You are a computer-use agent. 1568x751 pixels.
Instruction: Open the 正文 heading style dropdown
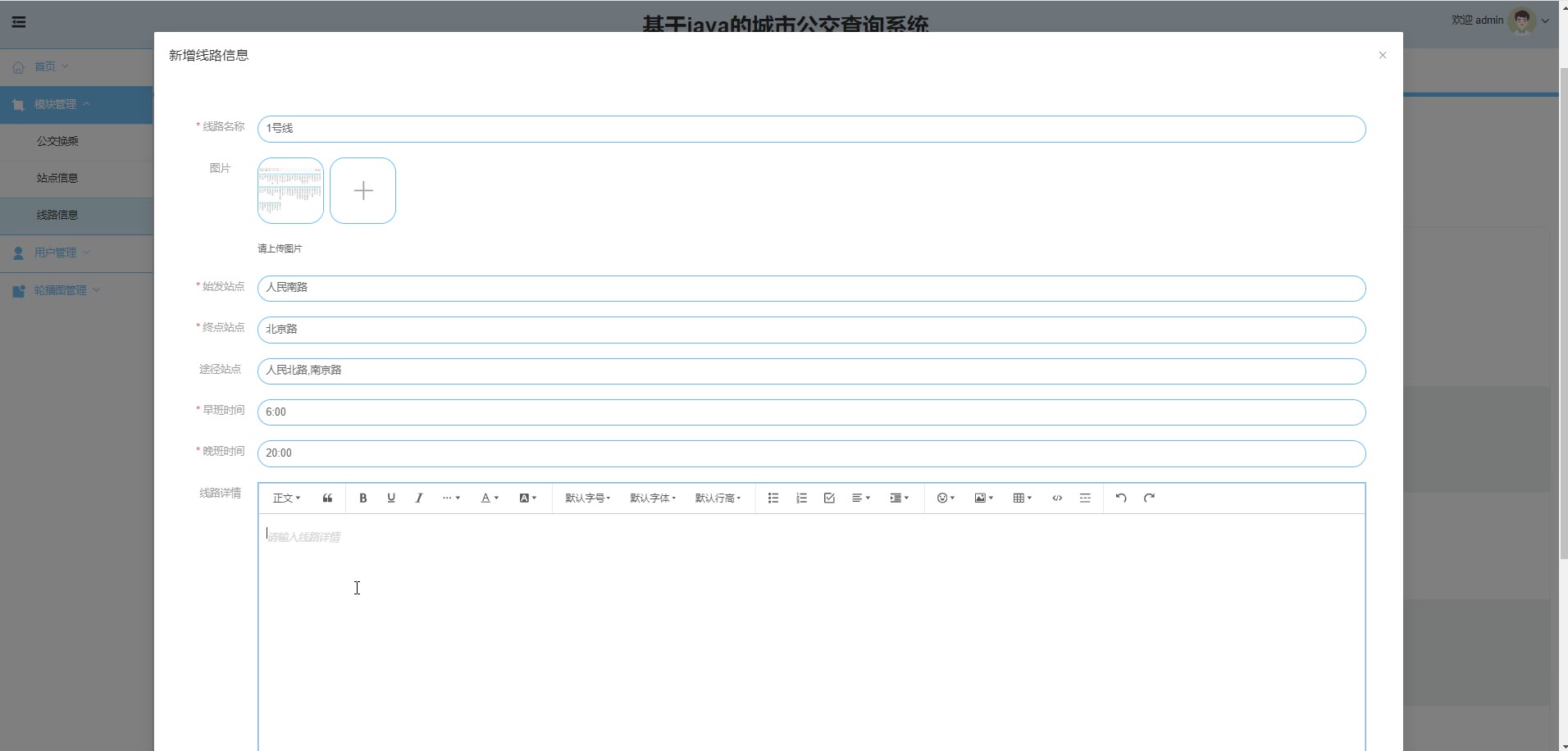point(286,498)
